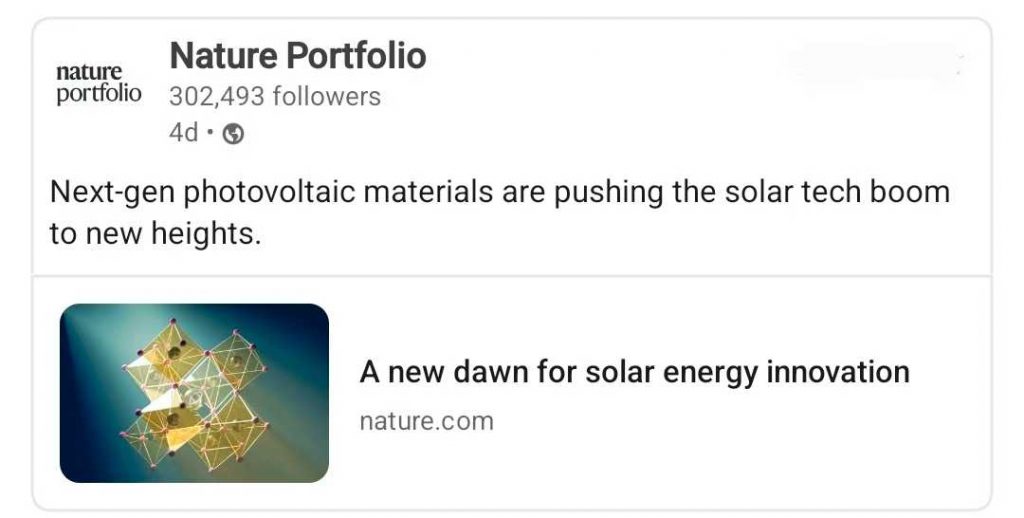The image size is (1024, 518).
Task: Click the nature.com source domain
Action: 426,421
